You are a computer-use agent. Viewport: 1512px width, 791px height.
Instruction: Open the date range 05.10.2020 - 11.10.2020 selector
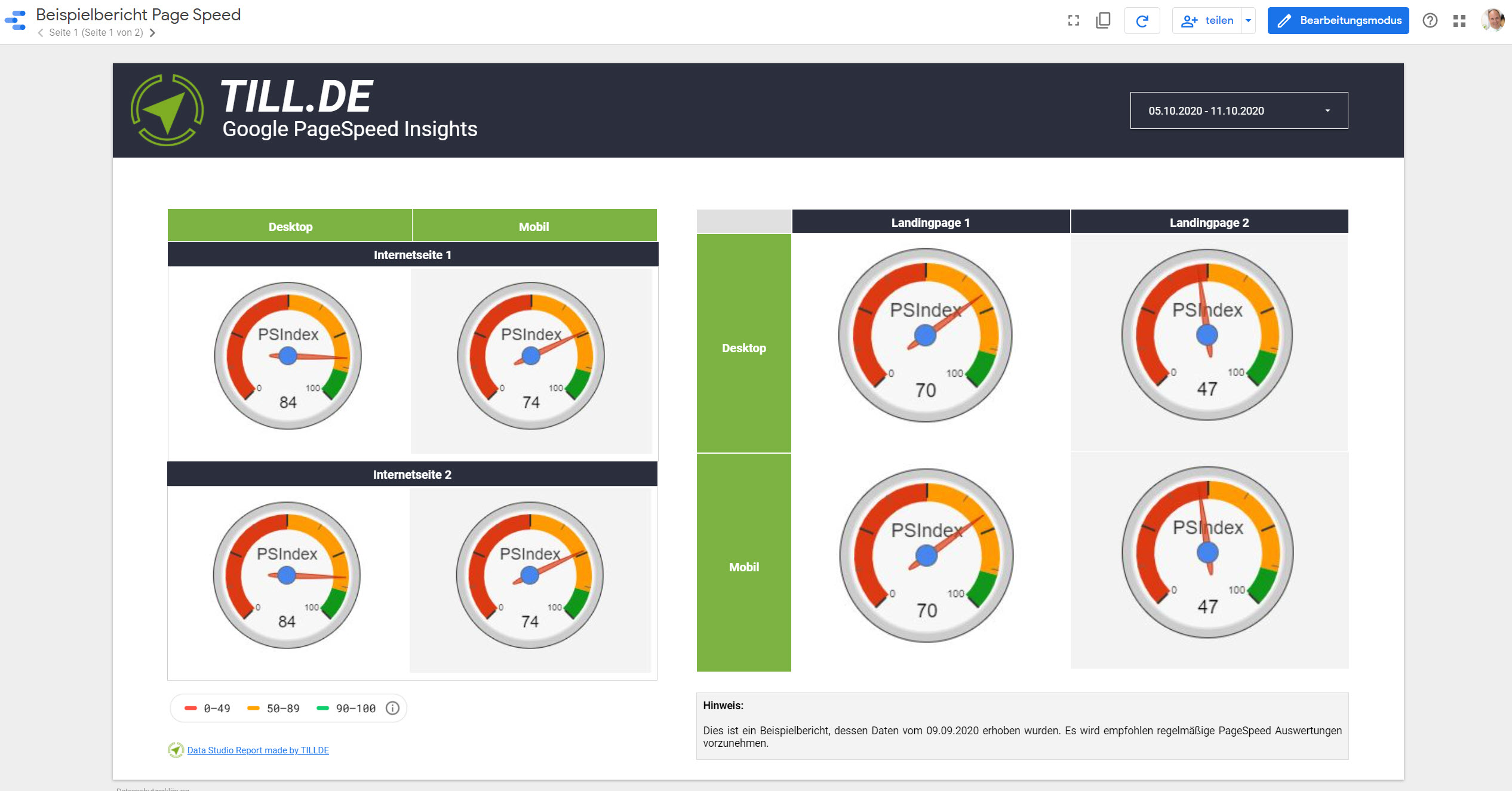pyautogui.click(x=1239, y=110)
